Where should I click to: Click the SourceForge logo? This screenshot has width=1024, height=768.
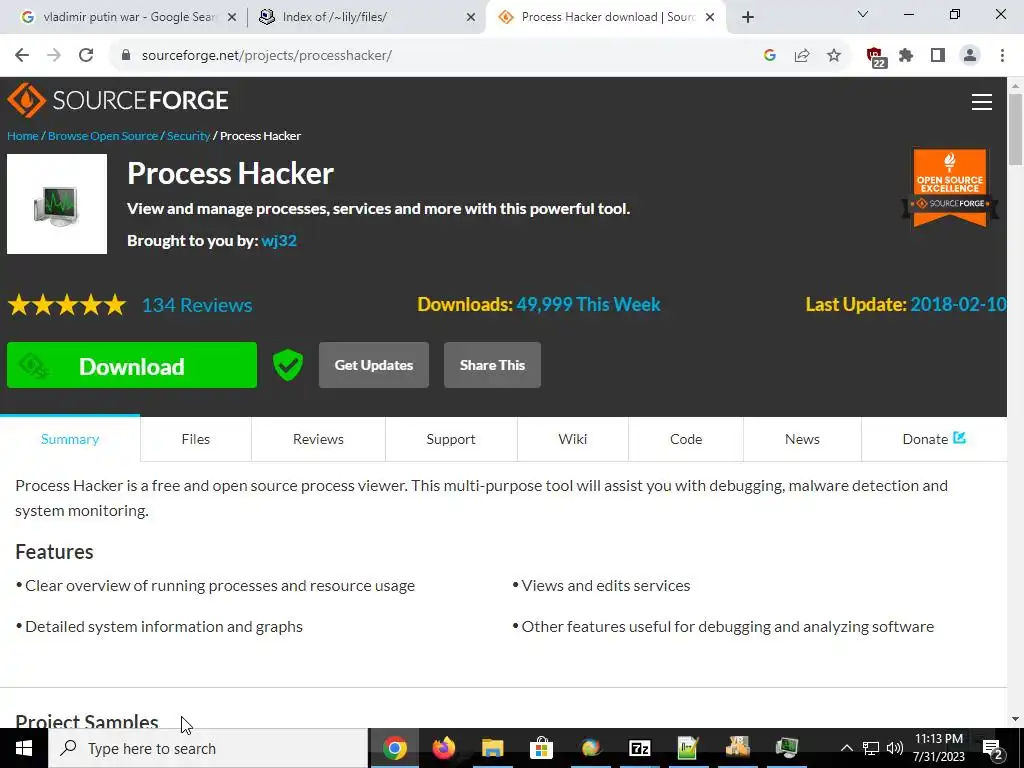pos(118,100)
